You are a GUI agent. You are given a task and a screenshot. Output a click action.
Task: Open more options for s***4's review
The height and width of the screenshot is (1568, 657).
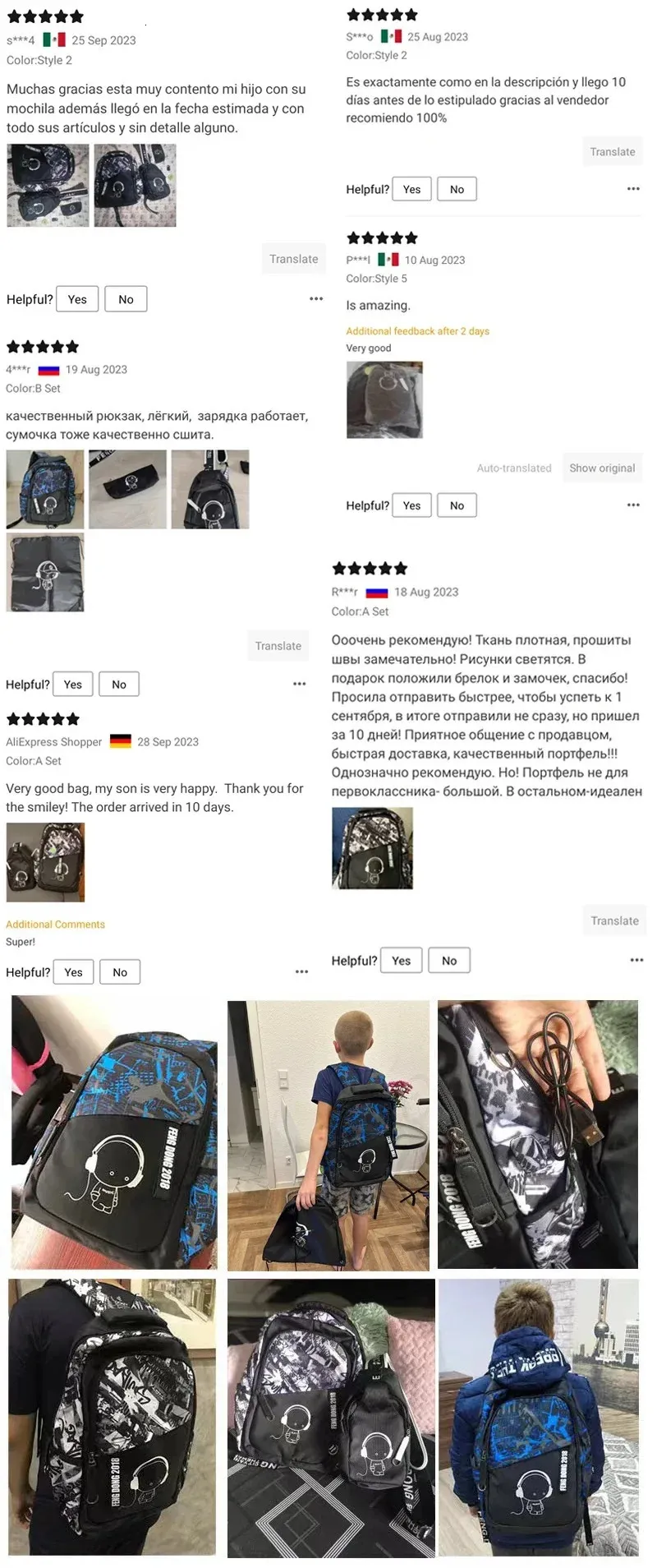[x=316, y=299]
